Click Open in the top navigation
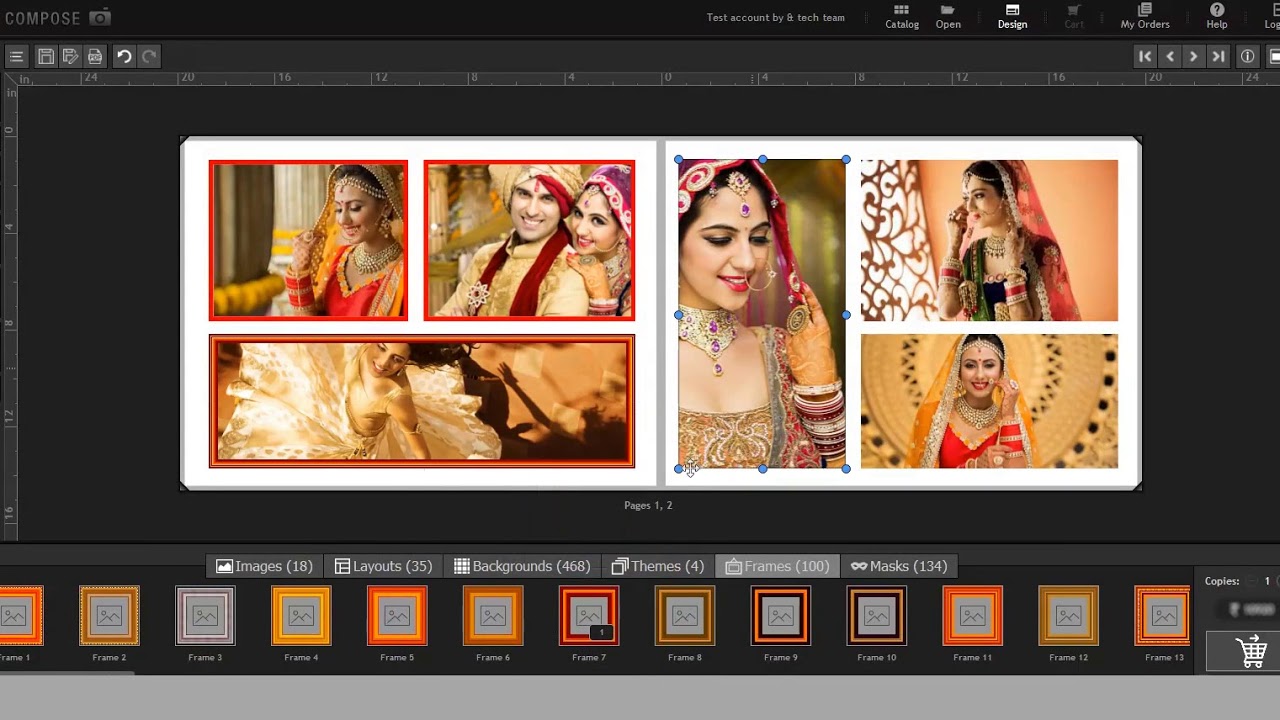 point(948,17)
